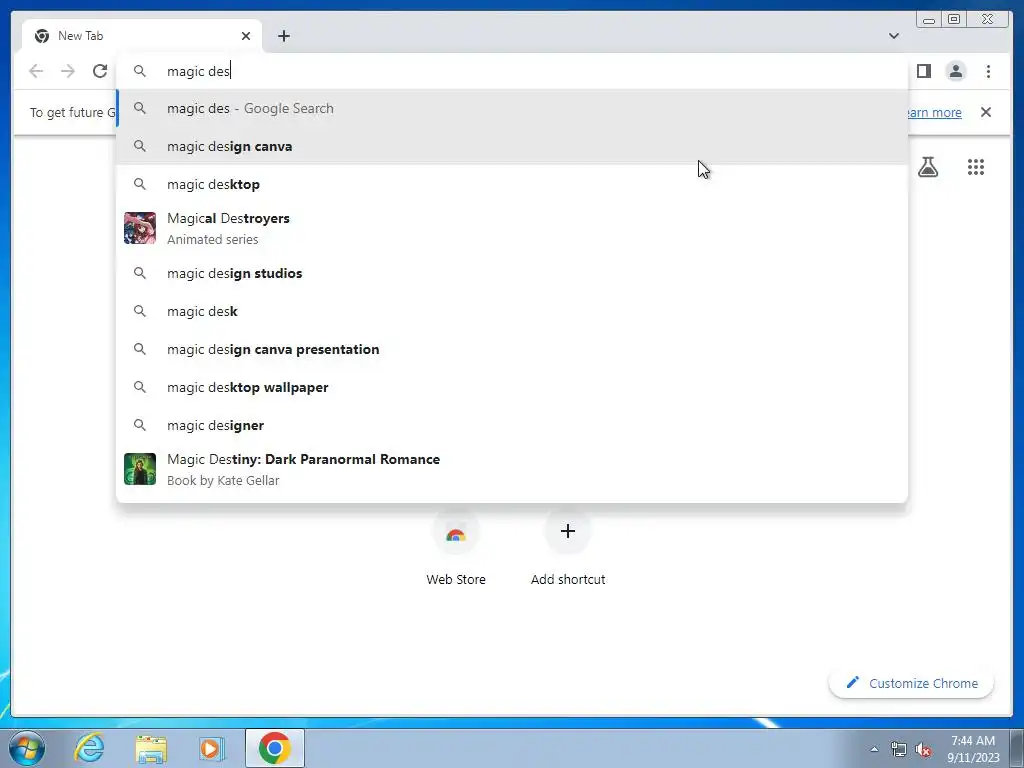The width and height of the screenshot is (1024, 768).
Task: Open Windows Explorer from taskbar
Action: tap(151, 748)
